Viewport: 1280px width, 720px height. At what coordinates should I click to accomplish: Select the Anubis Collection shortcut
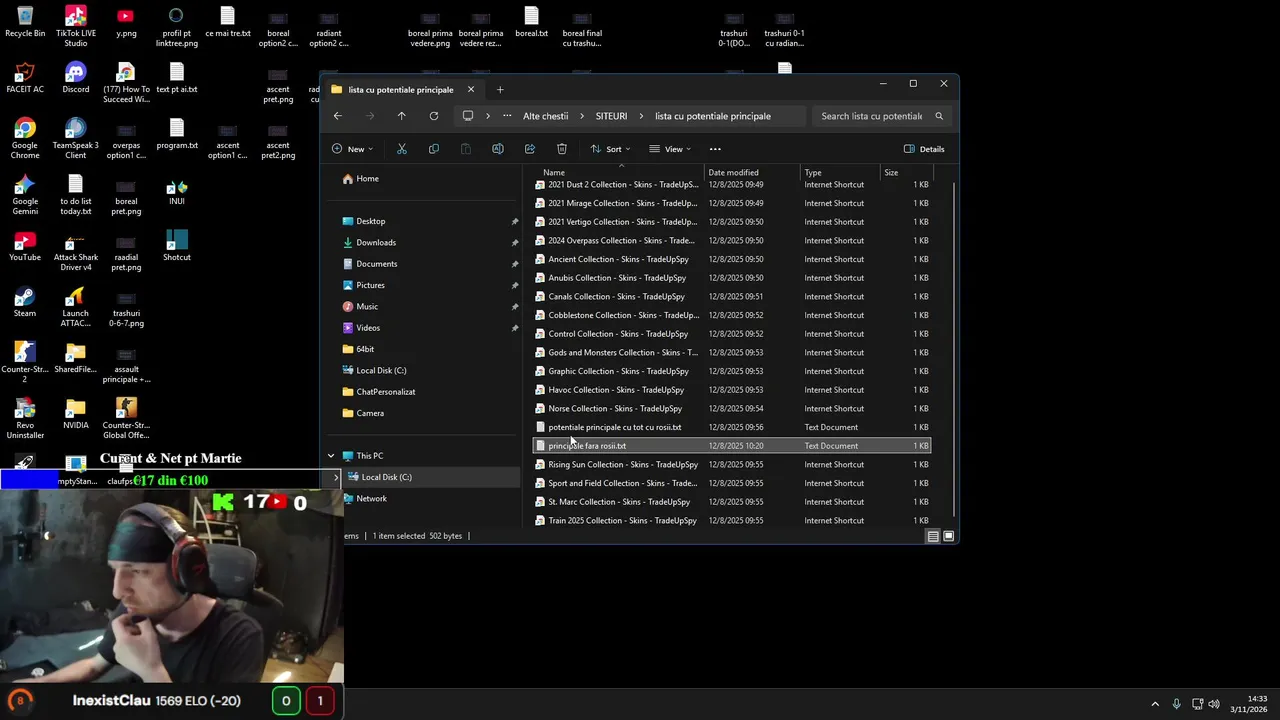pos(732,278)
